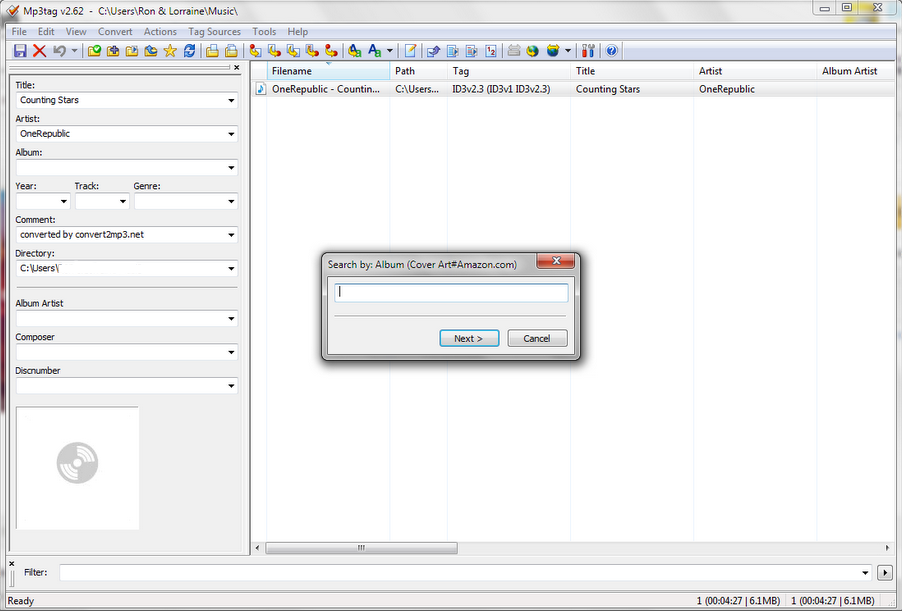902x611 pixels.
Task: Click the horizontal scrollbar in file list
Action: (361, 548)
